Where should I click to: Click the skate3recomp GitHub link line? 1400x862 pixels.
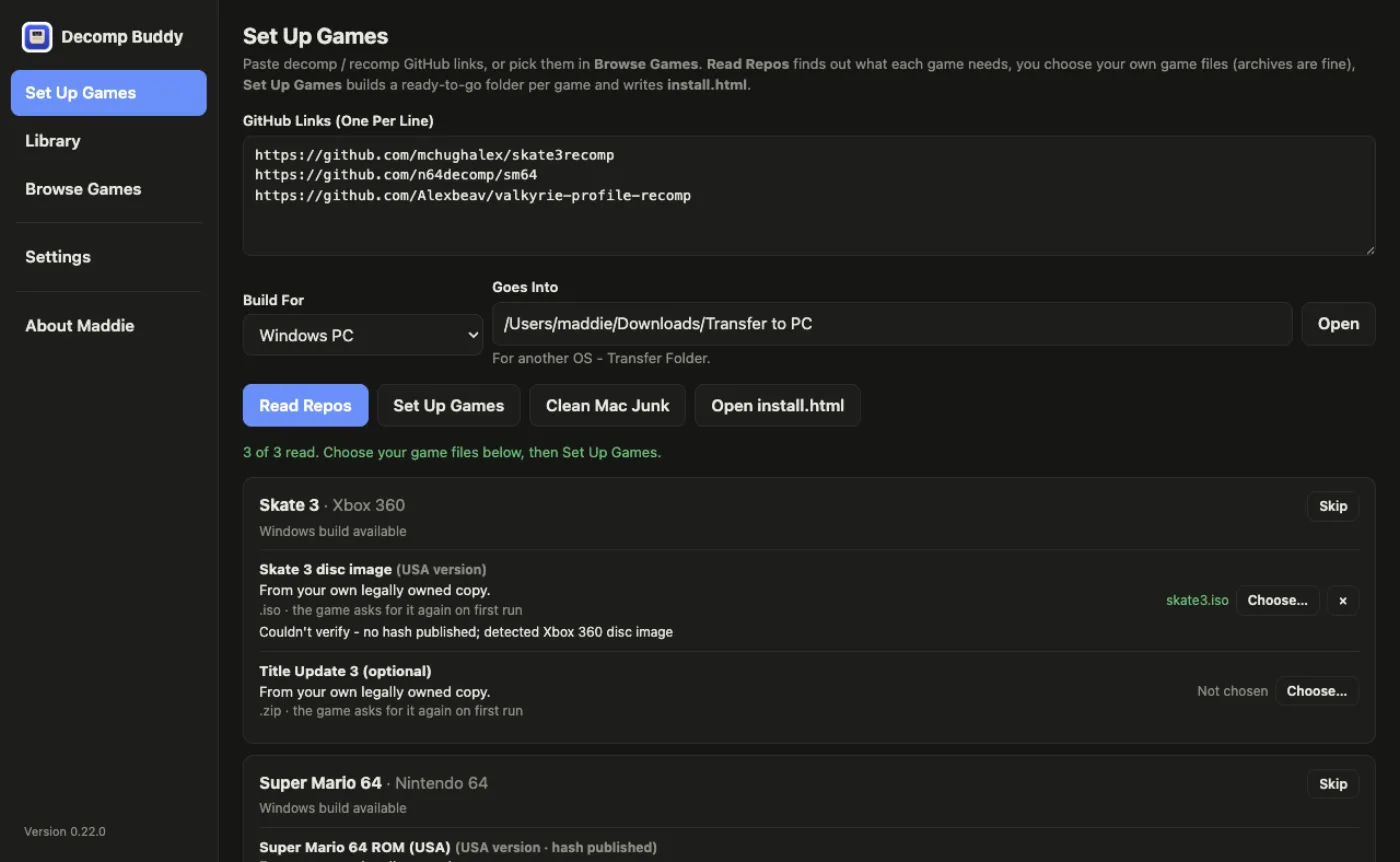(434, 155)
